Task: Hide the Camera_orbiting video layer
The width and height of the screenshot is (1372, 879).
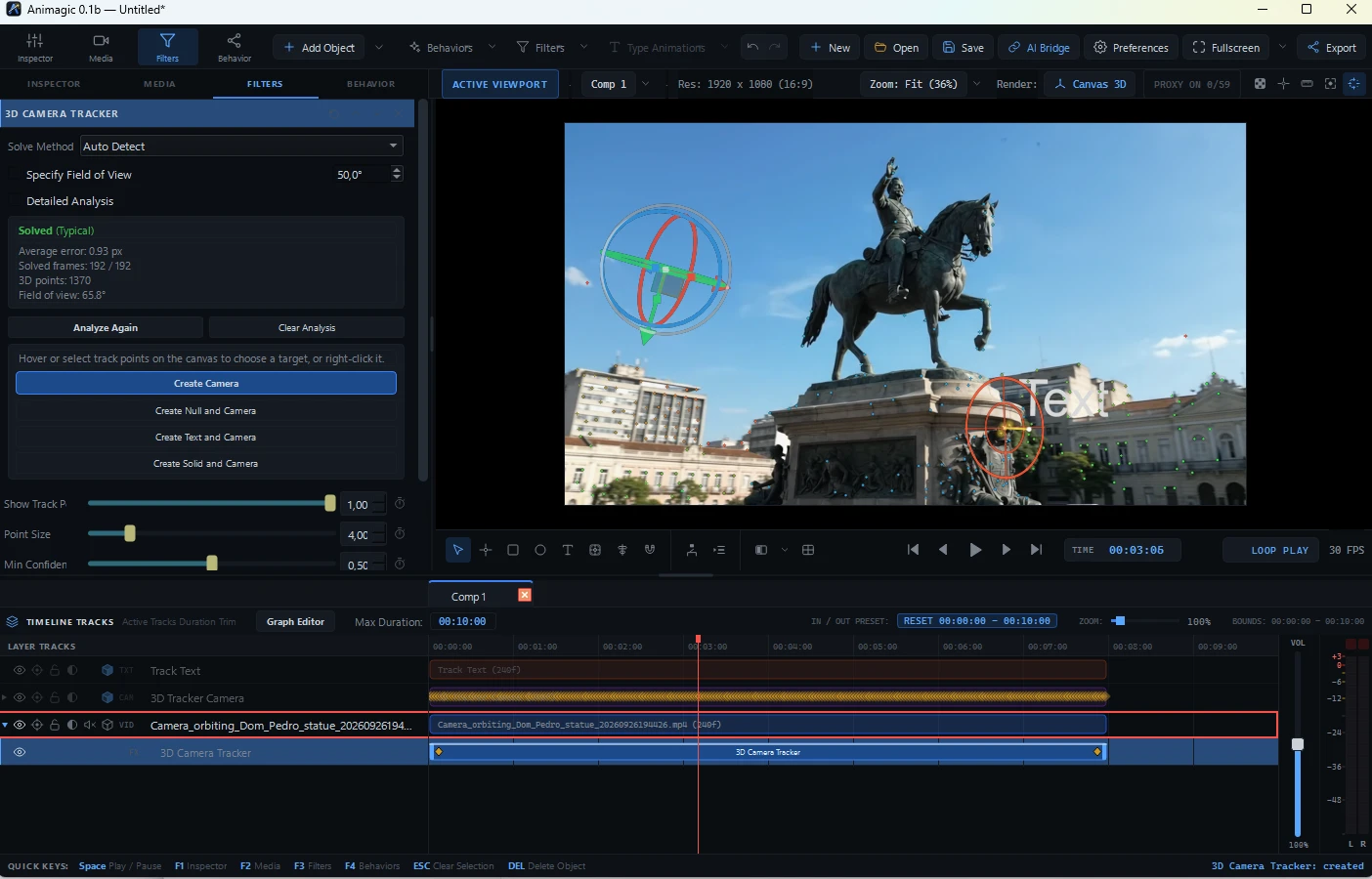Action: pos(20,725)
